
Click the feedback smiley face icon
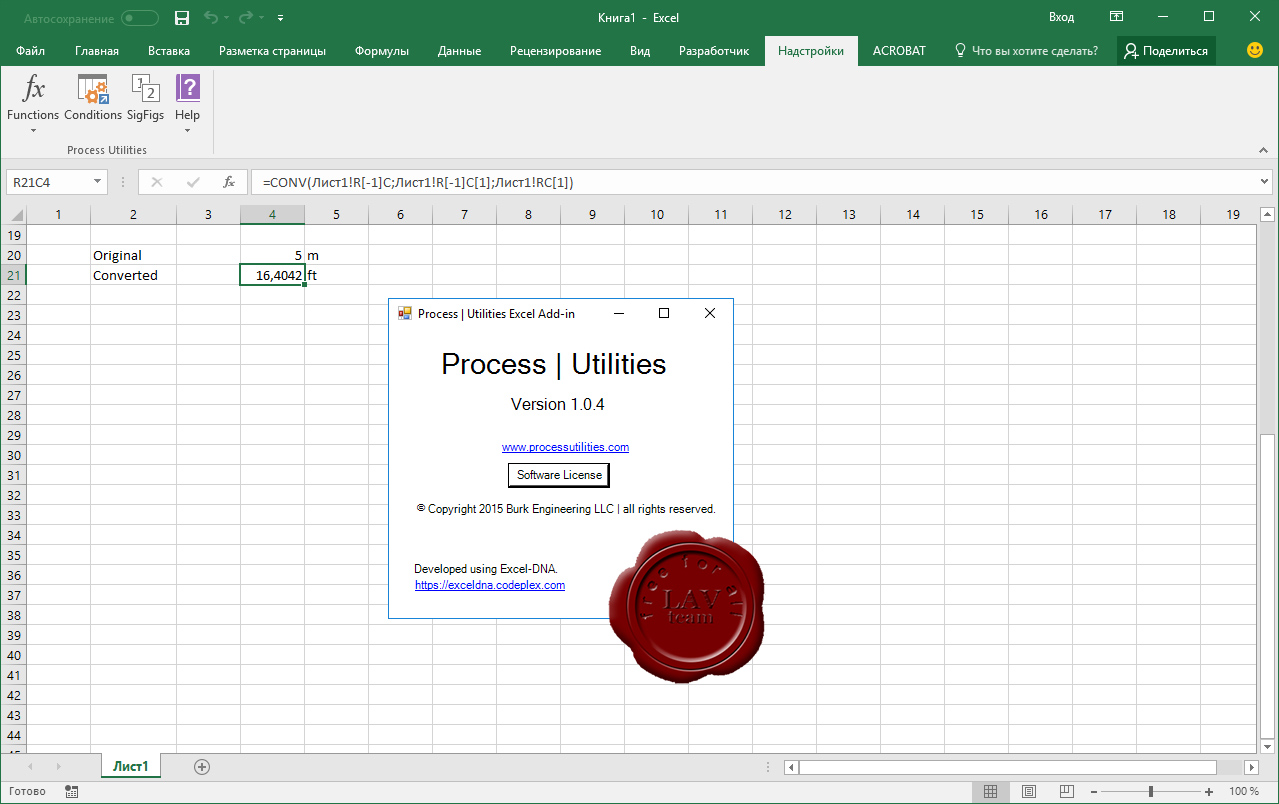pos(1255,50)
